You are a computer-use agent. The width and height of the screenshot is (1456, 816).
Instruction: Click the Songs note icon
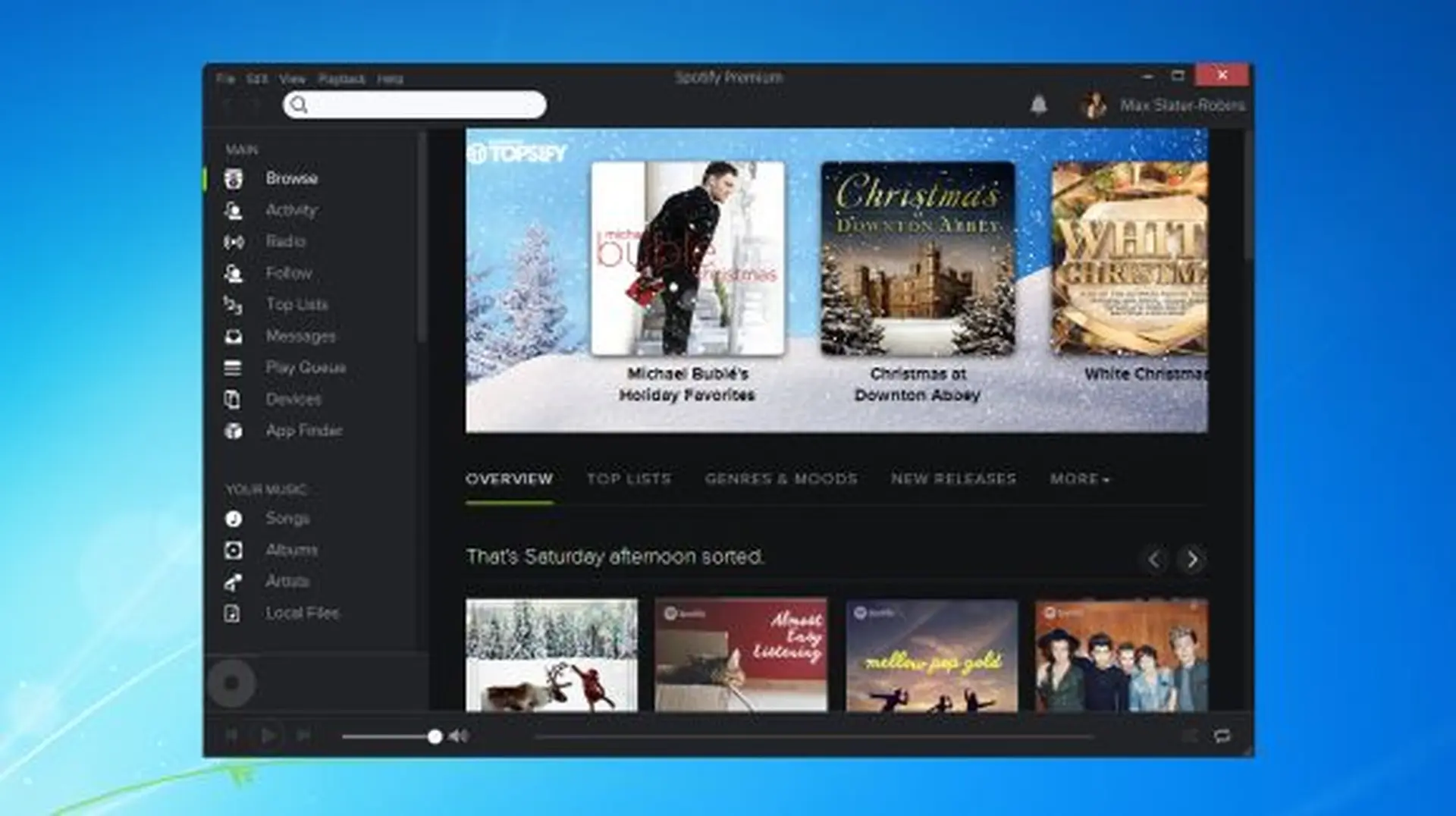pyautogui.click(x=234, y=519)
